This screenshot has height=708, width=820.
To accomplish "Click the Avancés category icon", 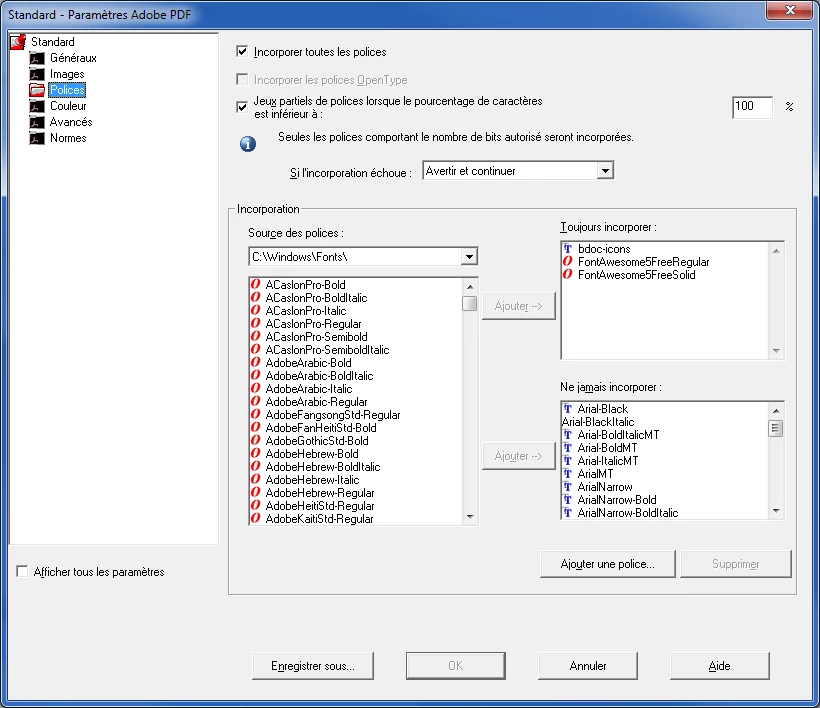I will tap(37, 122).
